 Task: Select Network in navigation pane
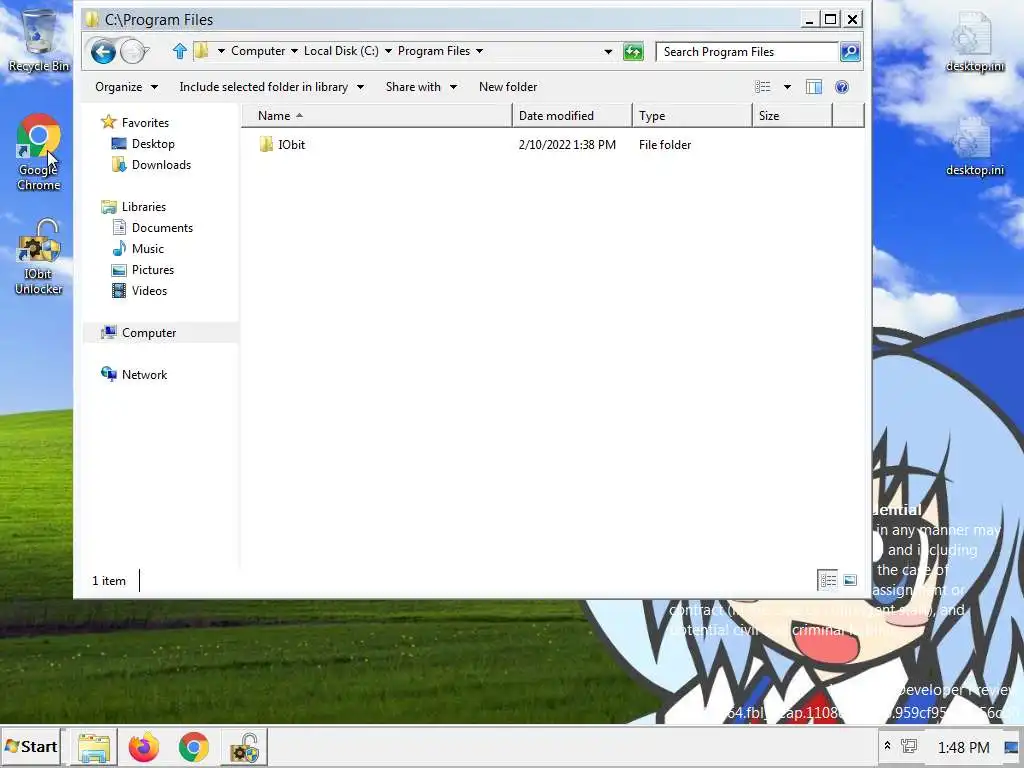click(144, 375)
